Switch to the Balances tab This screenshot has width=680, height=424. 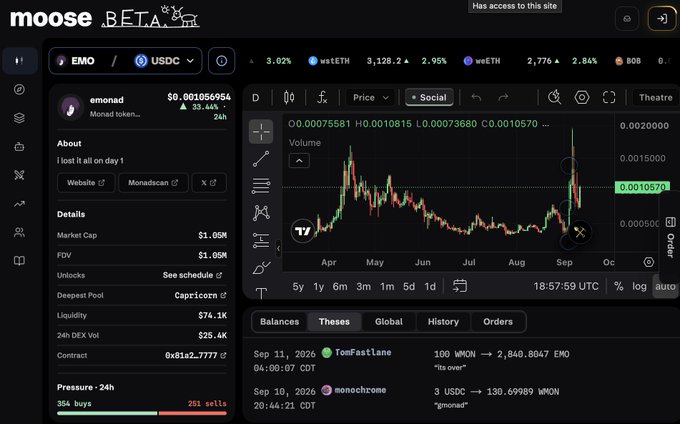click(x=279, y=322)
